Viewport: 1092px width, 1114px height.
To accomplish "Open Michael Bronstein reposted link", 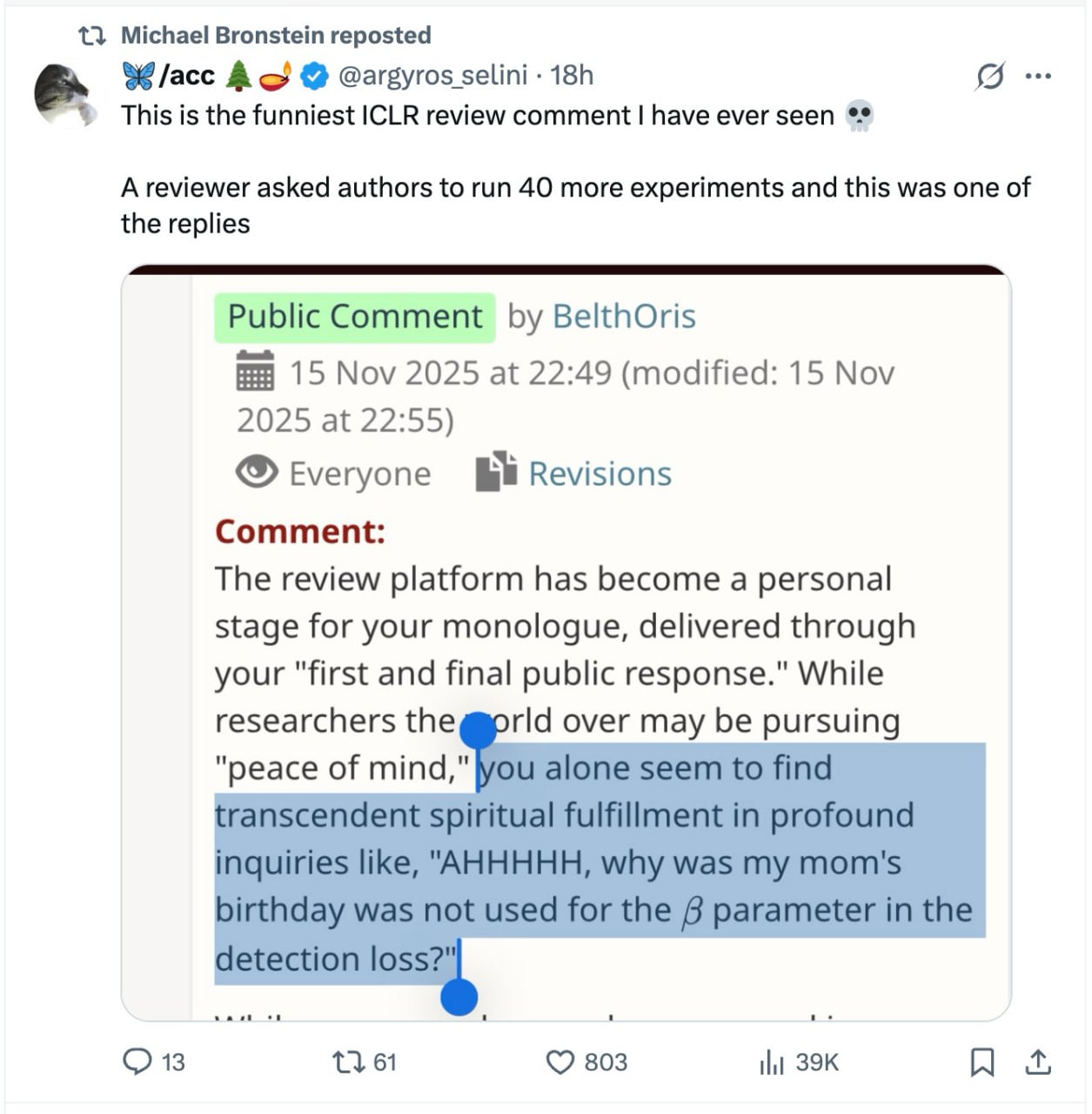I will [x=276, y=35].
